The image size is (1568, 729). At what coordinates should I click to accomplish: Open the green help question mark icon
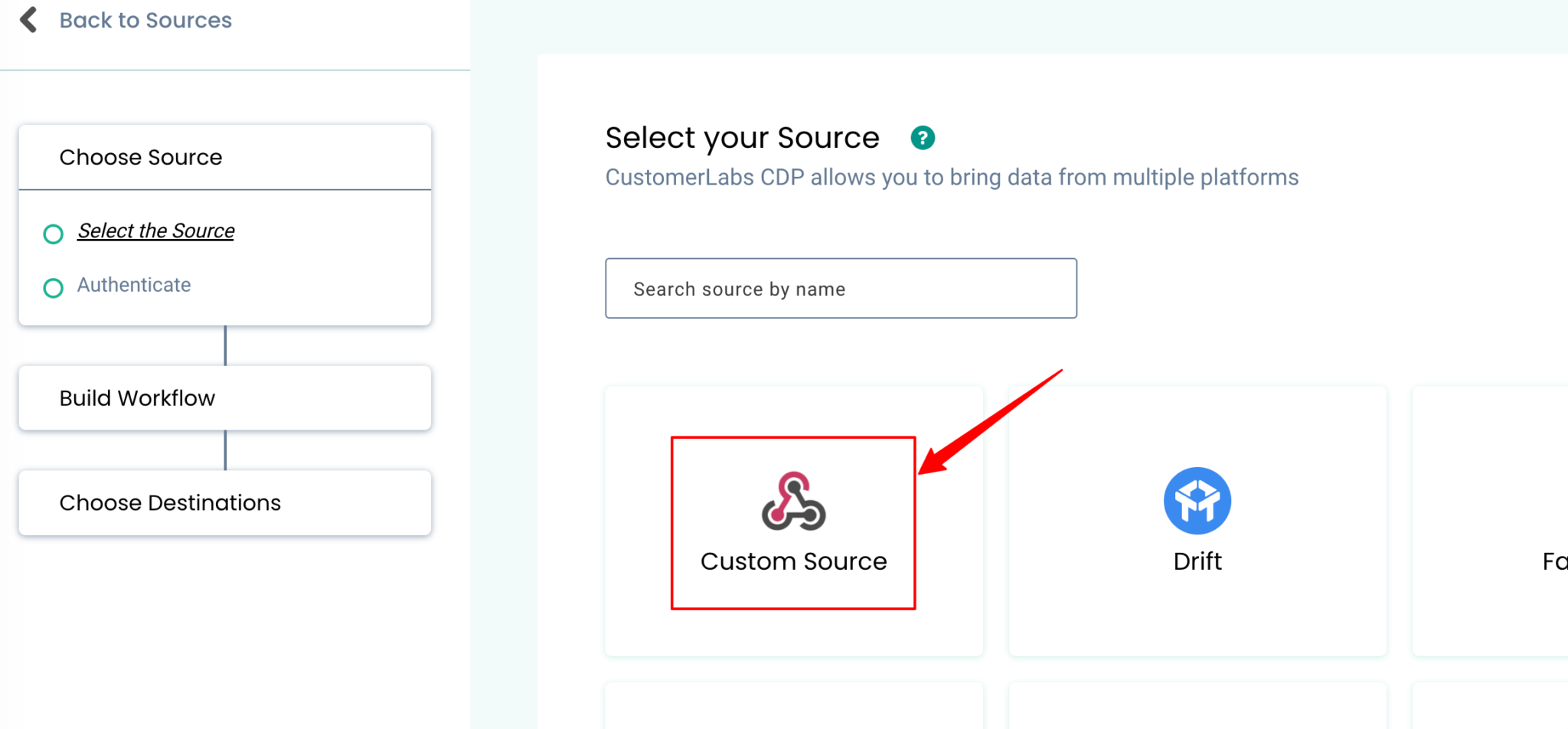[923, 138]
